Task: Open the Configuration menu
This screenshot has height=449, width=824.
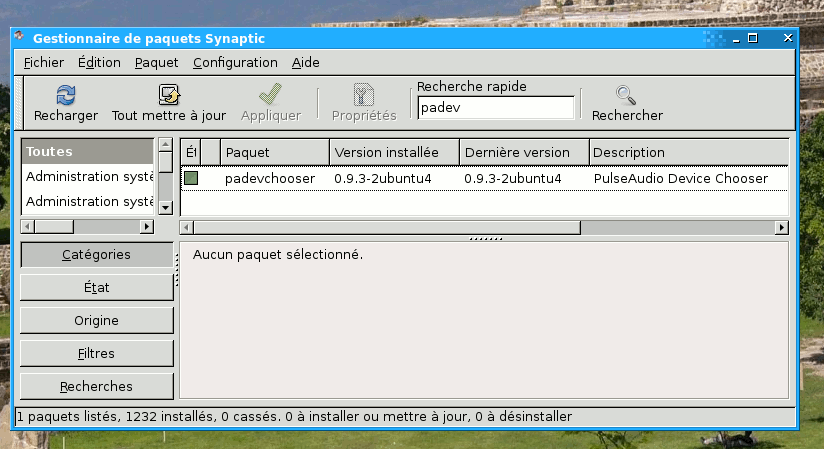Action: 235,63
